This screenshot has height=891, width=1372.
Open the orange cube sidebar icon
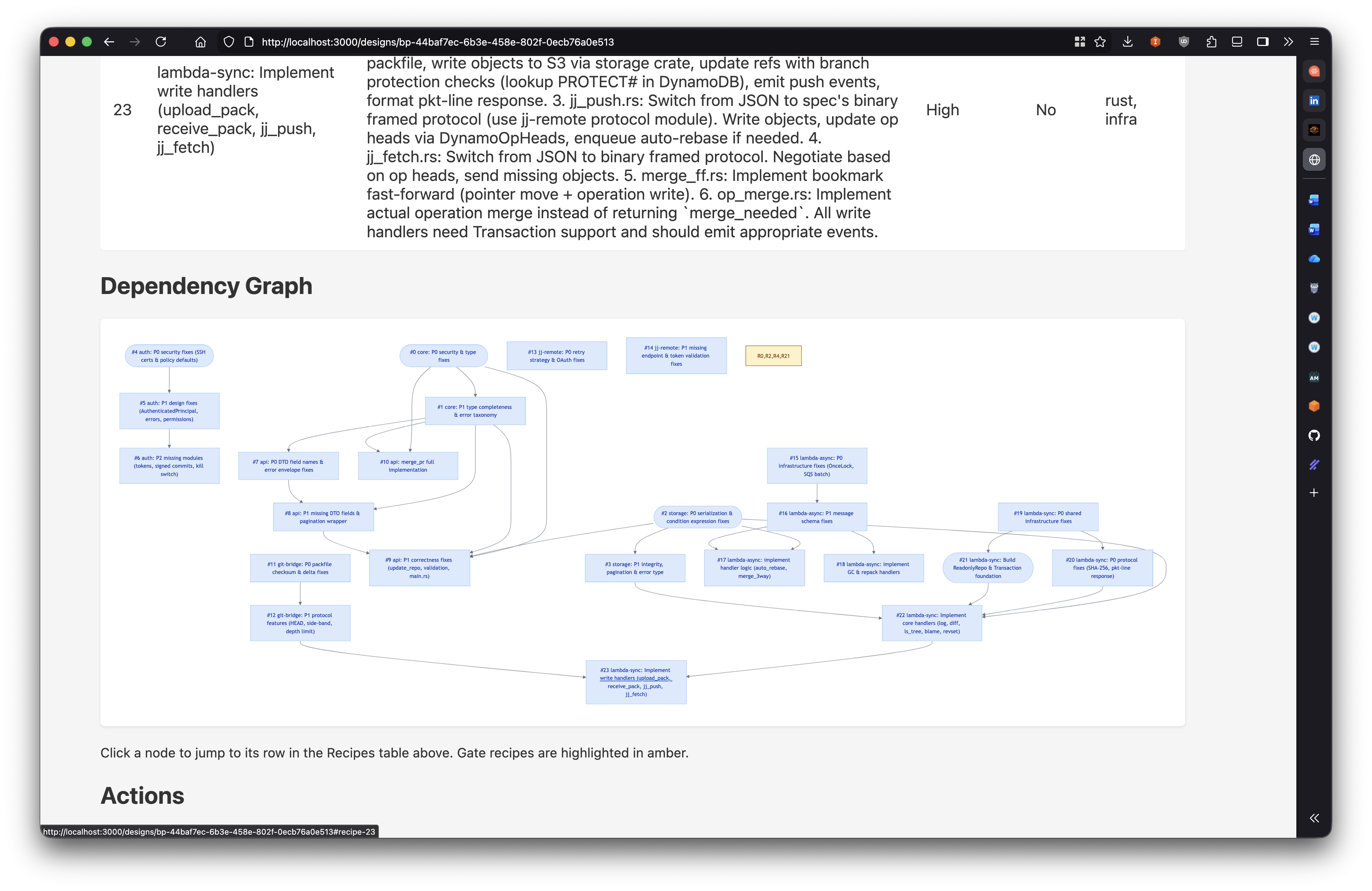pyautogui.click(x=1314, y=406)
